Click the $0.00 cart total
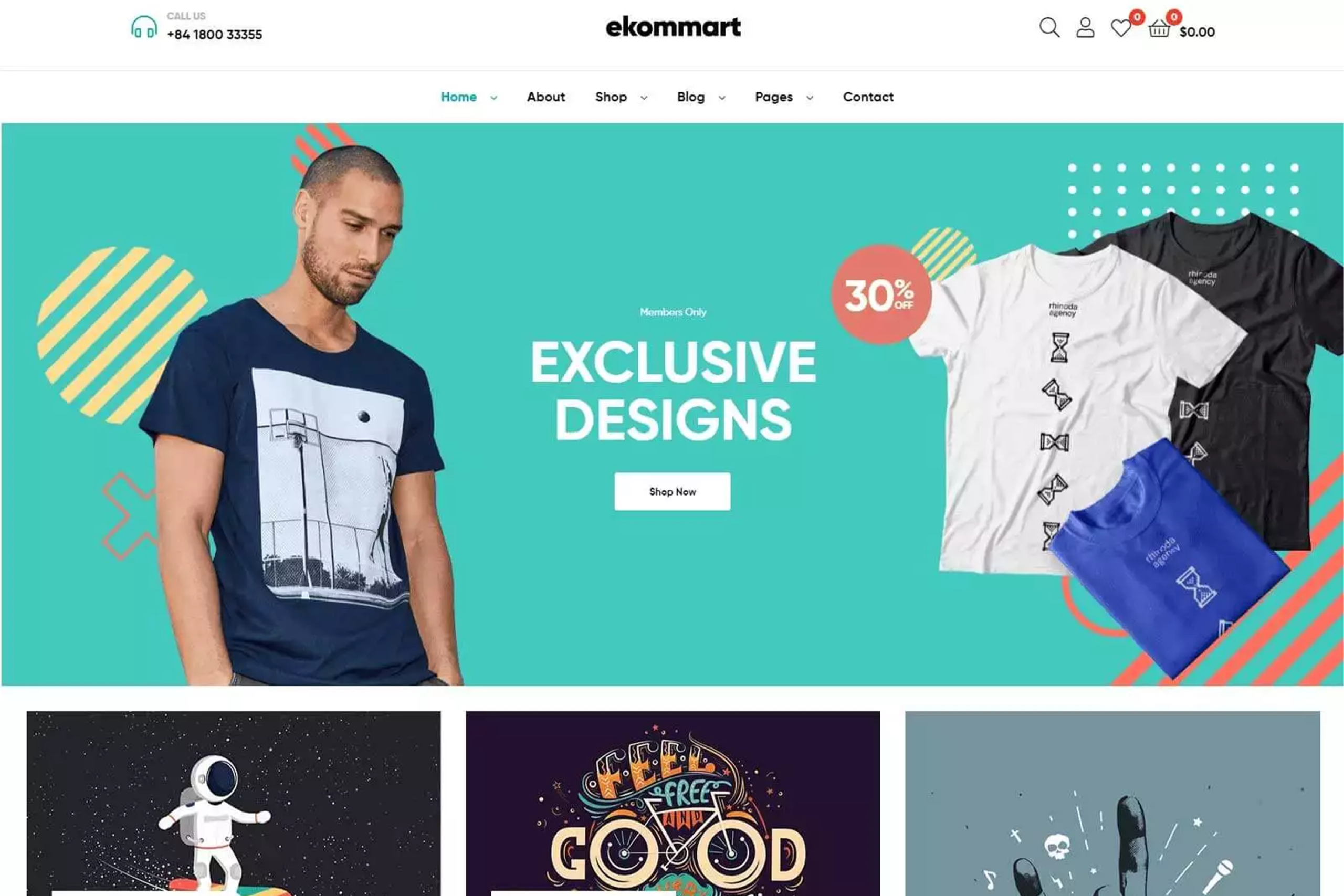 1197,32
